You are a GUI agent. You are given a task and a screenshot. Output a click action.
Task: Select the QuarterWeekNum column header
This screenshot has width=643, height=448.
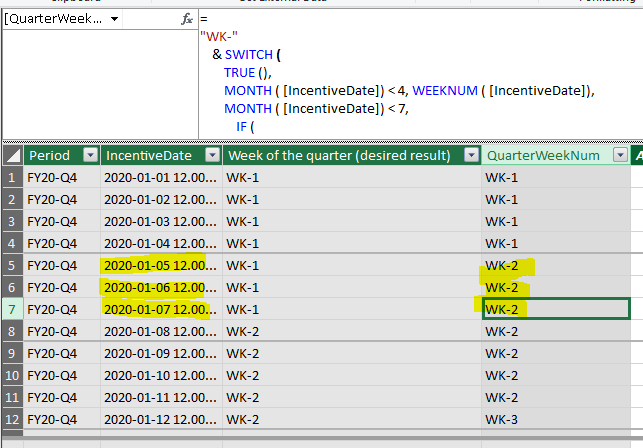(543, 155)
